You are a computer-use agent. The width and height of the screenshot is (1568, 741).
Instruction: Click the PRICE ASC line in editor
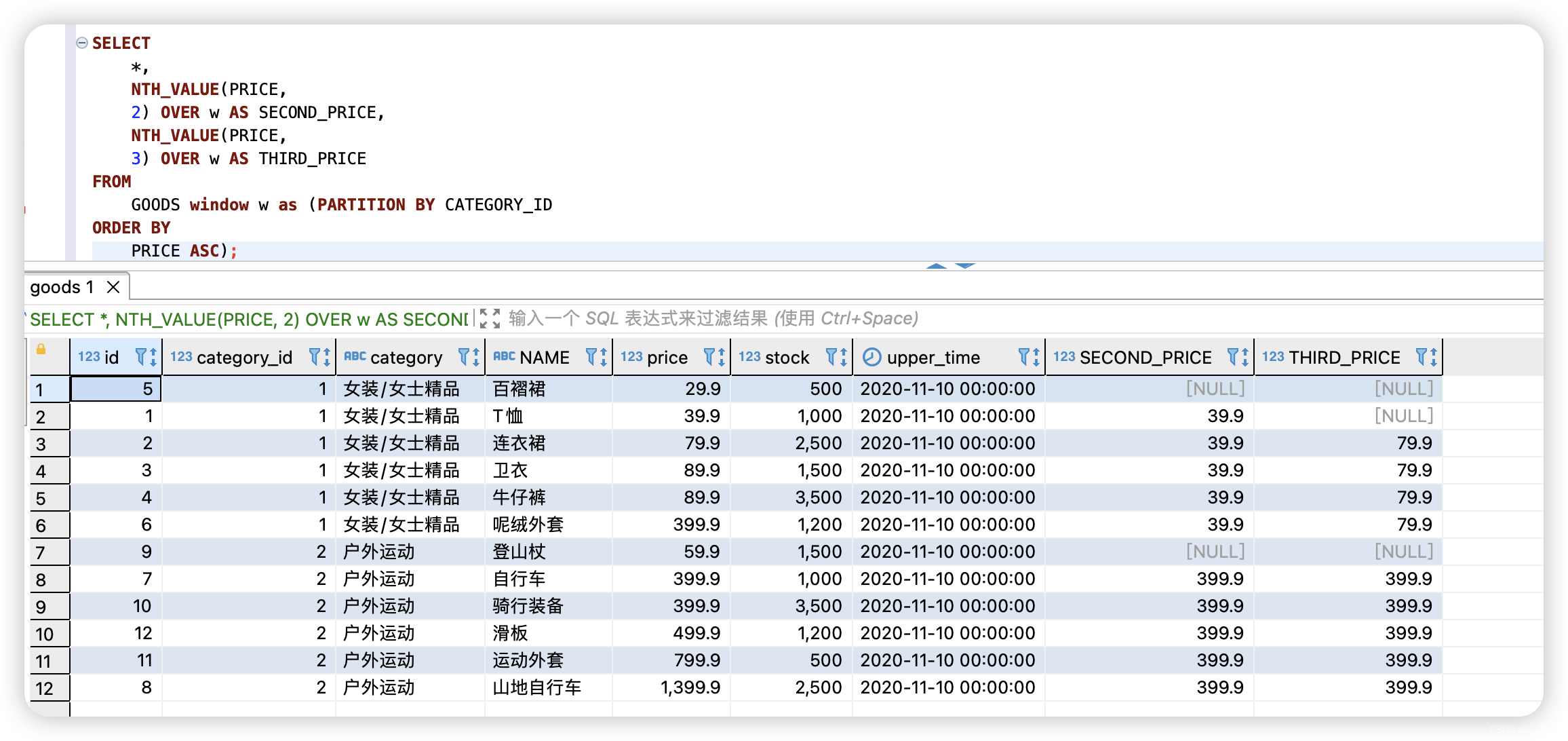pyautogui.click(x=184, y=251)
